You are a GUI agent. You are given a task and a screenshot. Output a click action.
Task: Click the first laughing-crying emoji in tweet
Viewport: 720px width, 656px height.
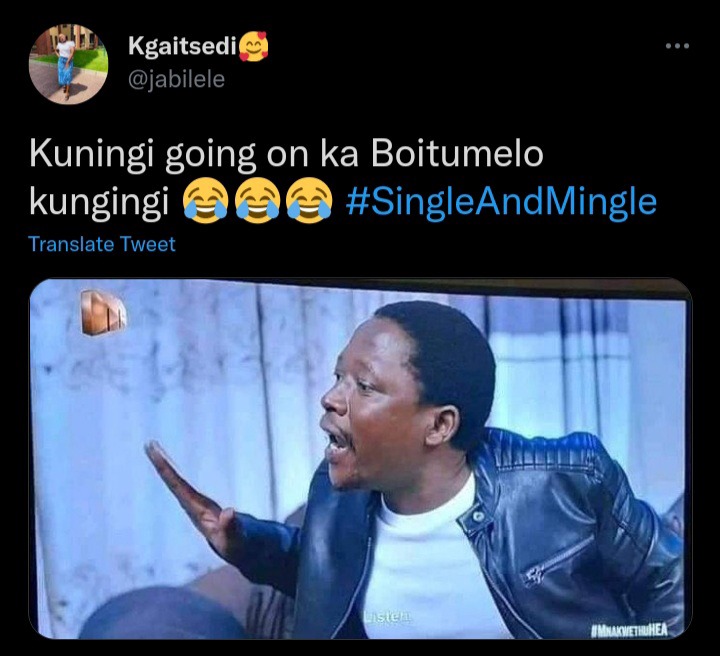point(205,201)
